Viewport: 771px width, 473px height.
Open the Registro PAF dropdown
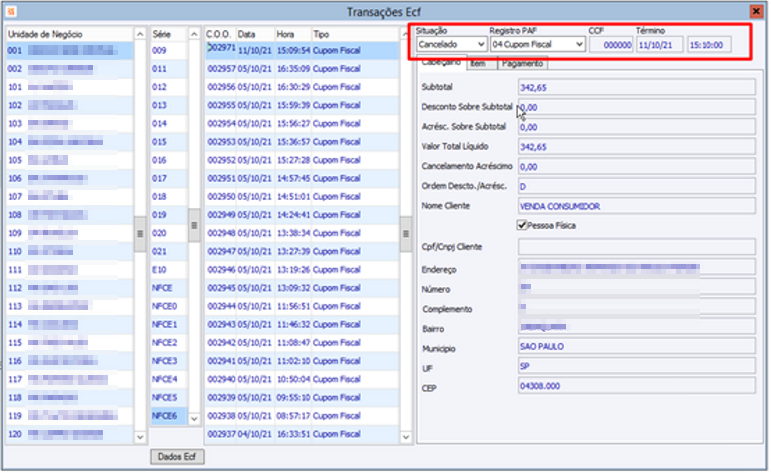coord(537,44)
